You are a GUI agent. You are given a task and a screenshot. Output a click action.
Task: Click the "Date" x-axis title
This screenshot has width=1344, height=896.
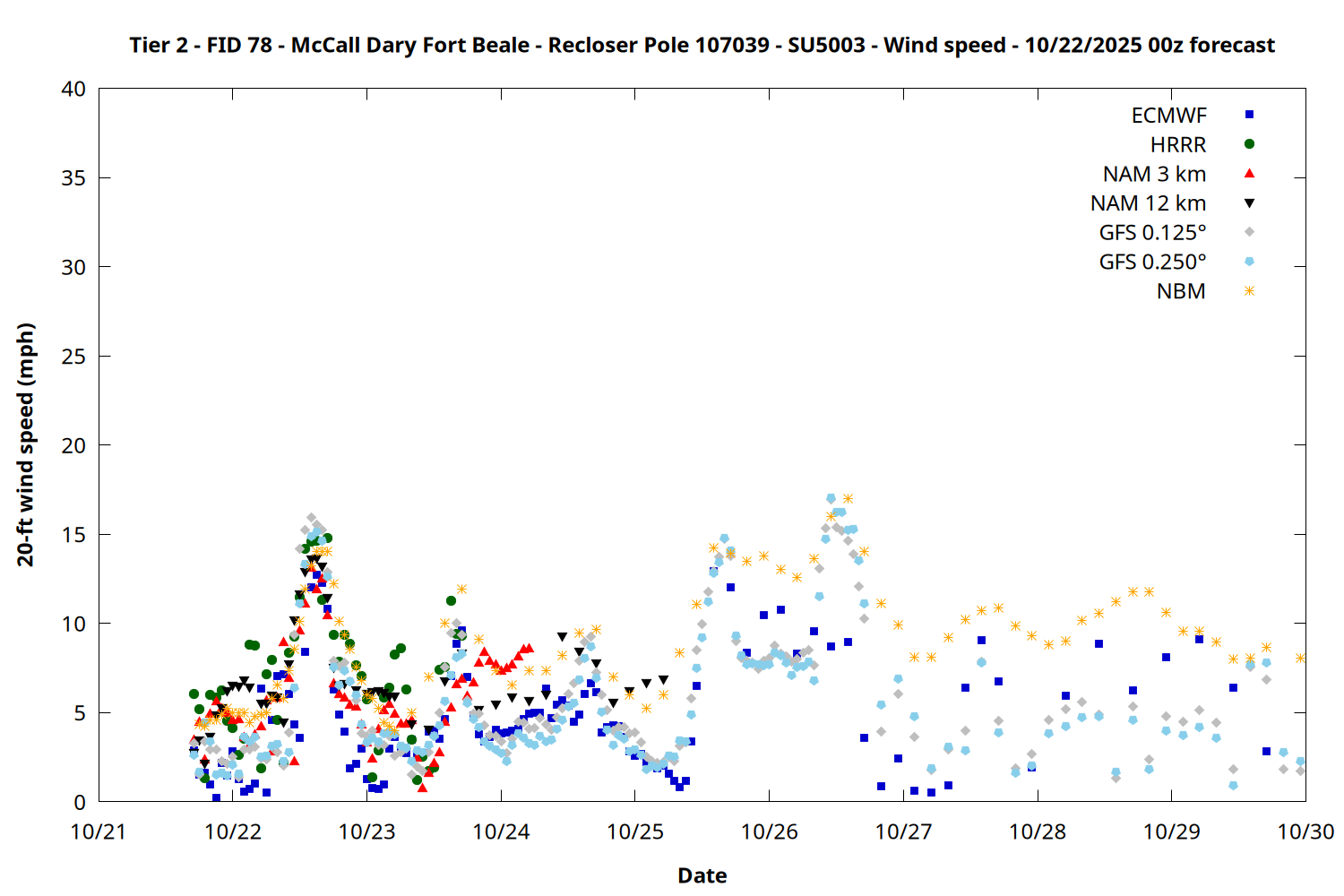(702, 875)
